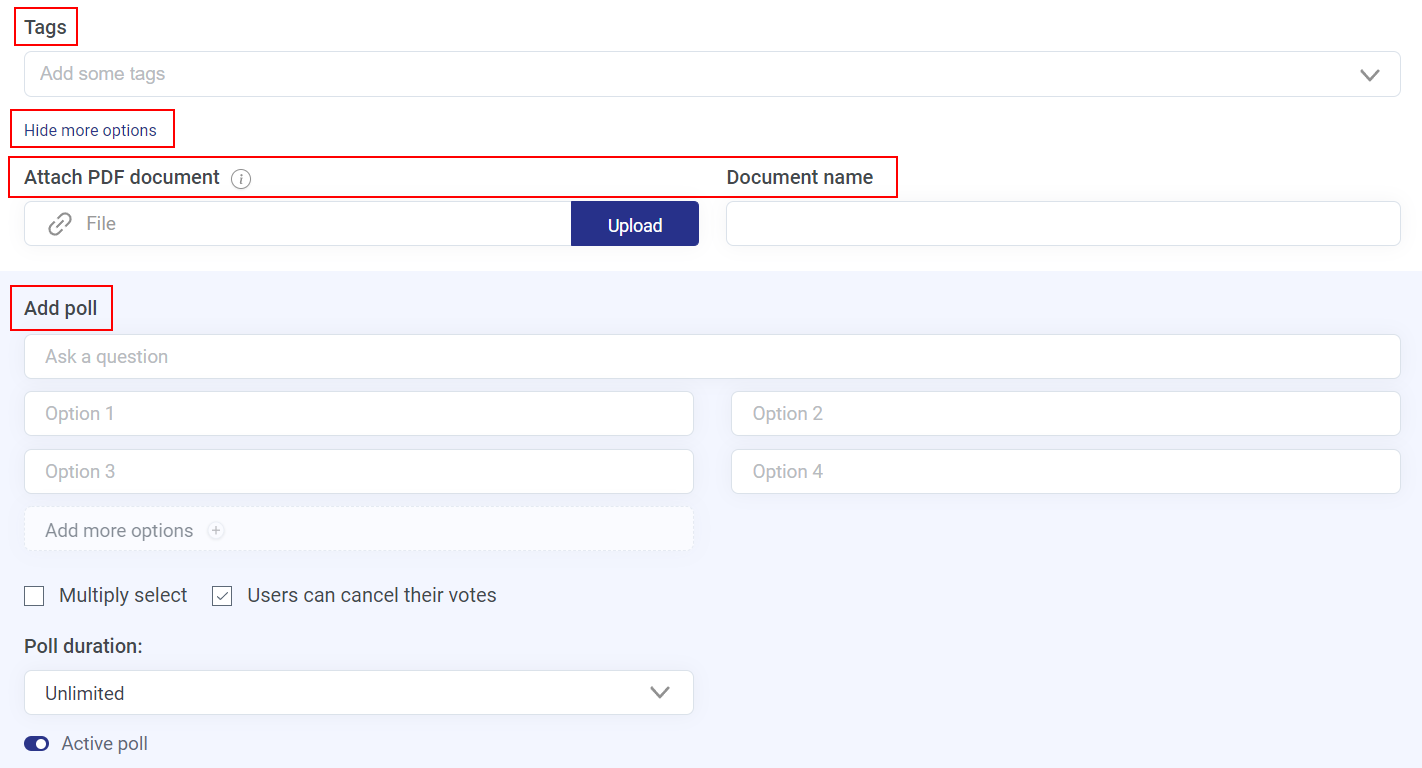
Task: Click into the Option 2 field
Action: [x=1065, y=414]
